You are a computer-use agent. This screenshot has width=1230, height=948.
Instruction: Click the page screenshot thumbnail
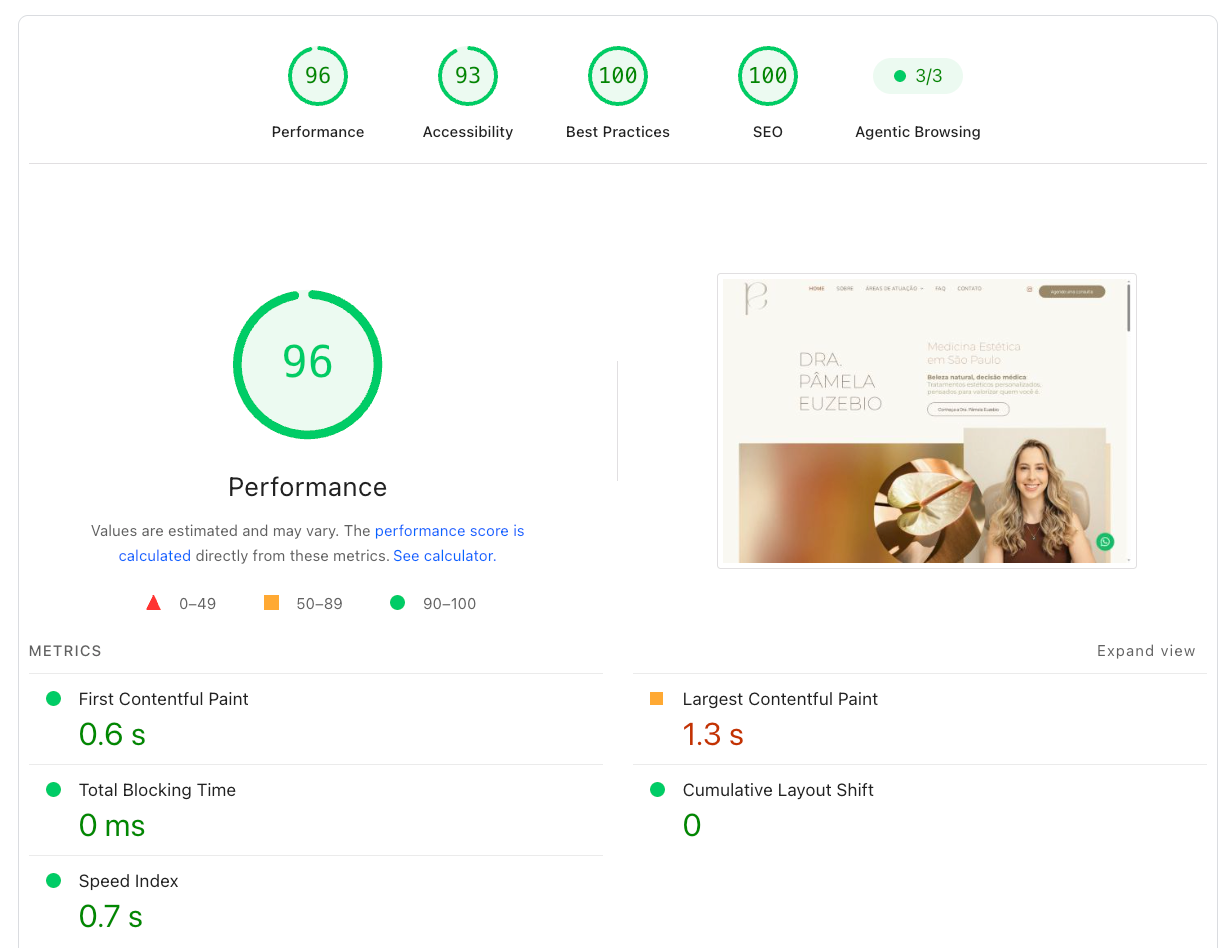coord(927,421)
